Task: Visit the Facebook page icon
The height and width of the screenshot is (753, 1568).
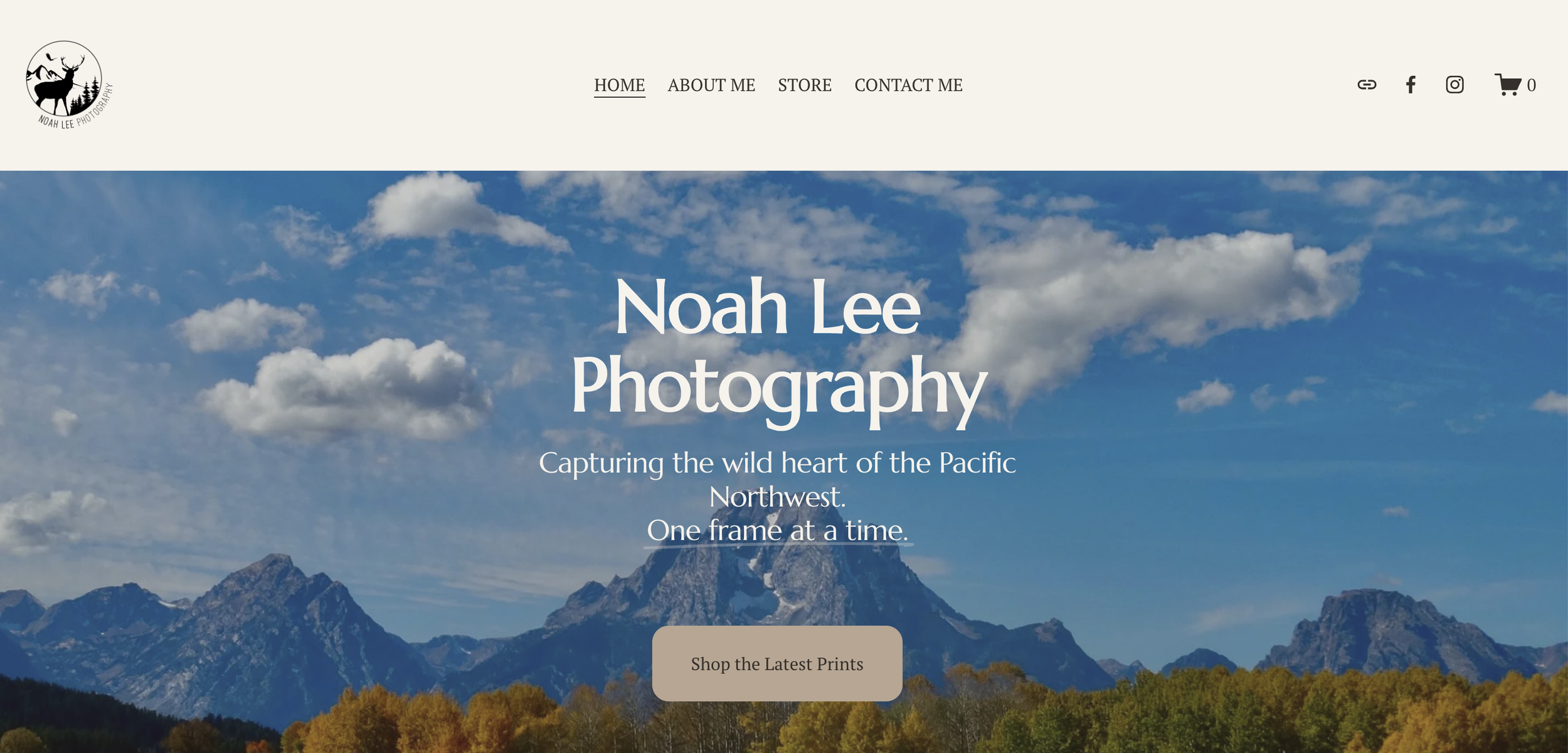Action: (x=1411, y=85)
